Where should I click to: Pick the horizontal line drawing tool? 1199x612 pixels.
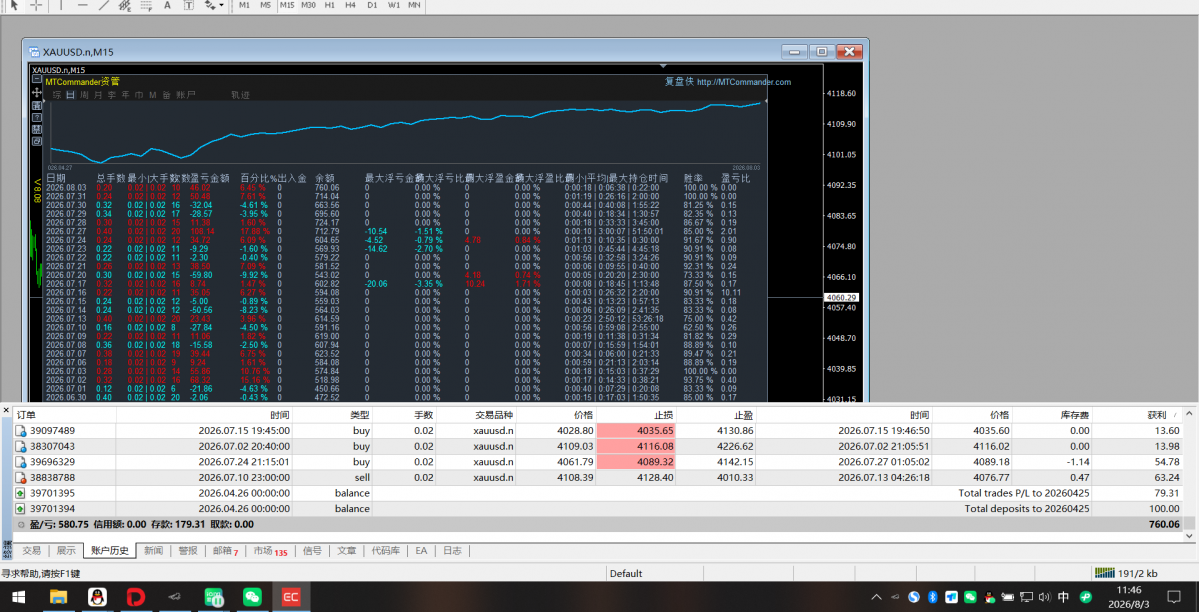point(83,5)
